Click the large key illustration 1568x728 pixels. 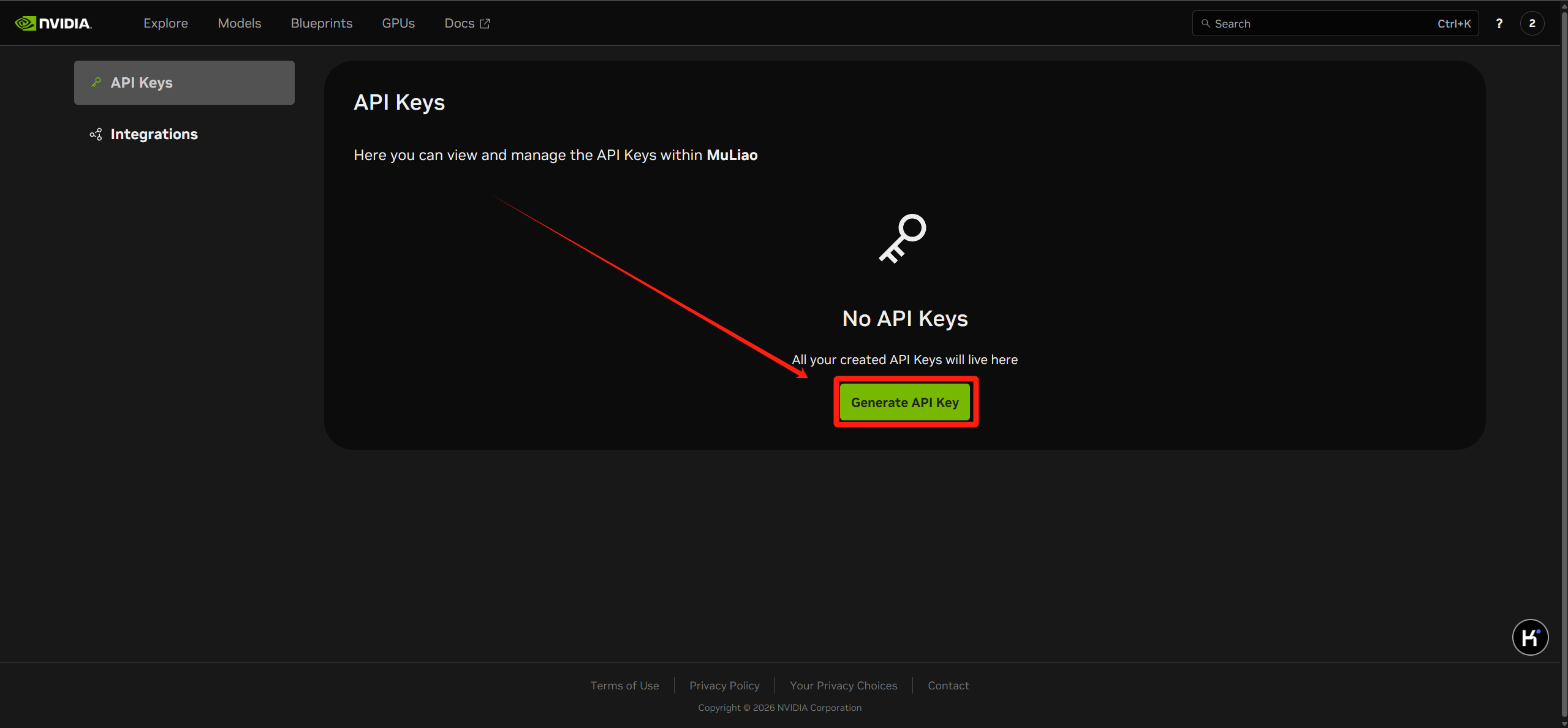click(x=903, y=238)
